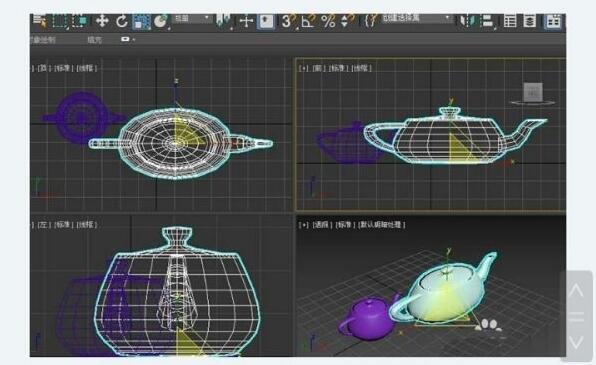Select the Rotate tool
This screenshot has height=365, width=596.
click(x=122, y=21)
